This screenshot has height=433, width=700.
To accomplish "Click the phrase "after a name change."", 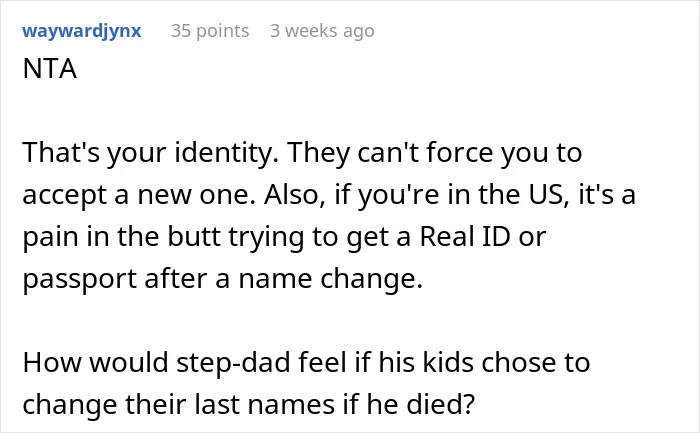I will 283,279.
